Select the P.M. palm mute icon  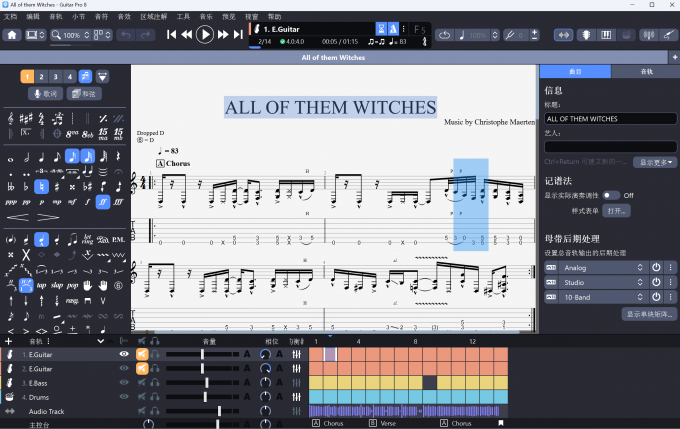pyautogui.click(x=119, y=239)
